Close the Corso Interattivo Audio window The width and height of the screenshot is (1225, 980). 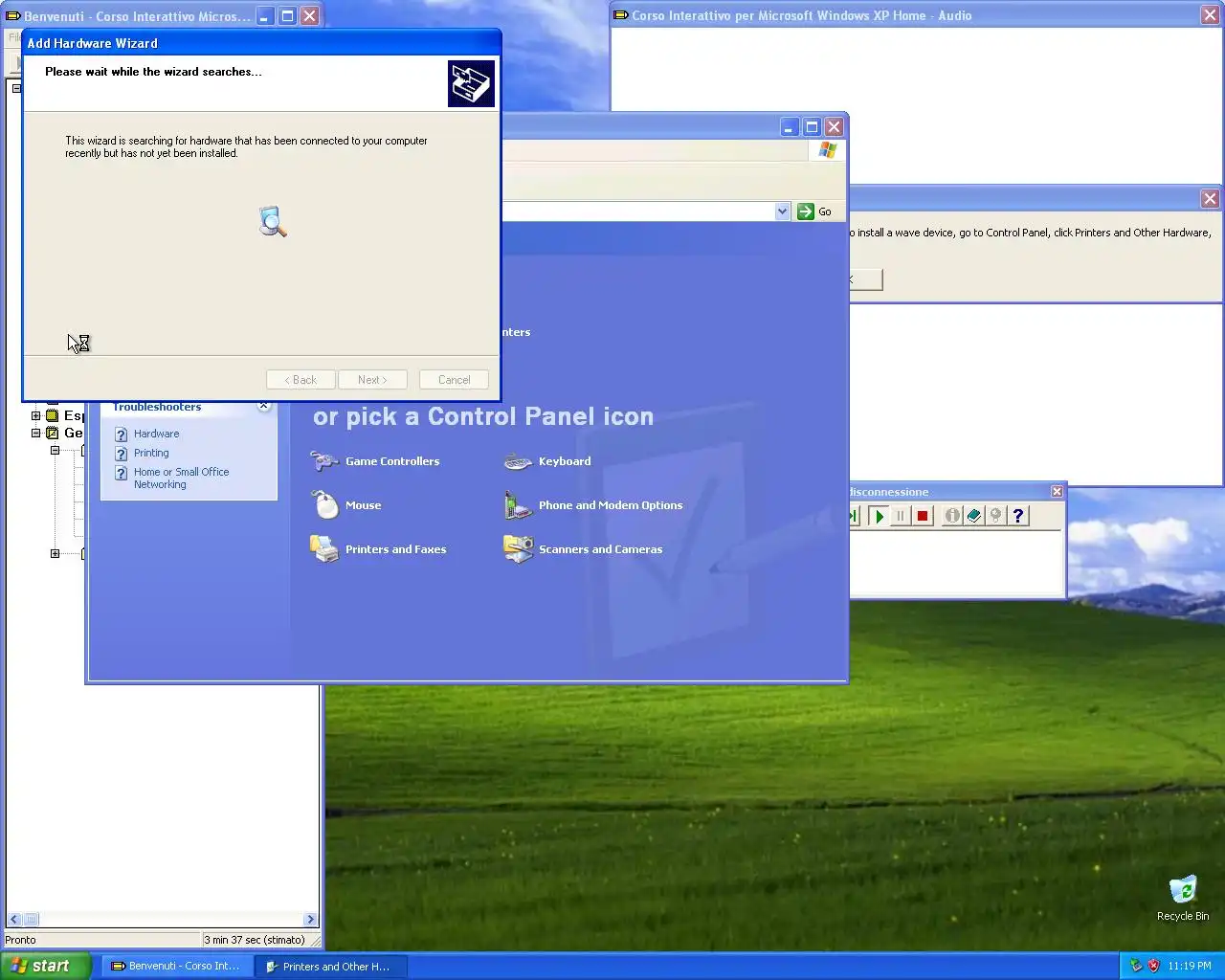coord(1210,15)
